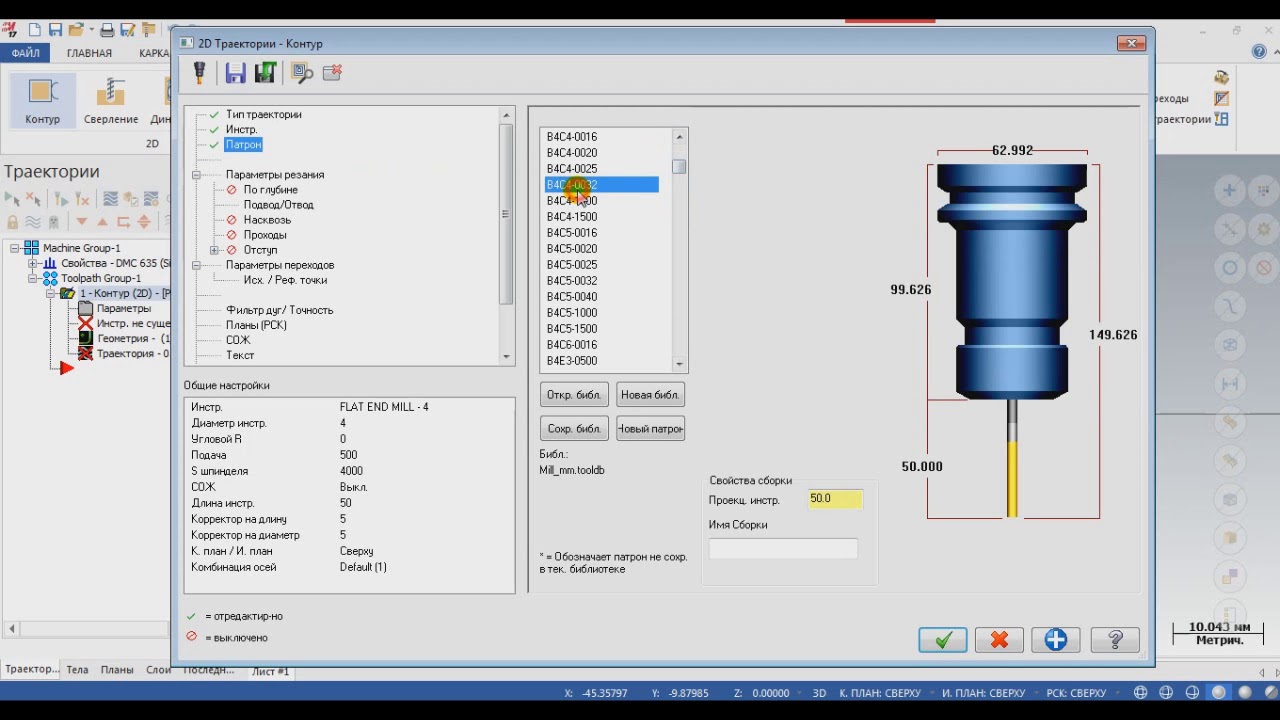Click the Новый патрон button
This screenshot has width=1280, height=720.
click(x=650, y=429)
